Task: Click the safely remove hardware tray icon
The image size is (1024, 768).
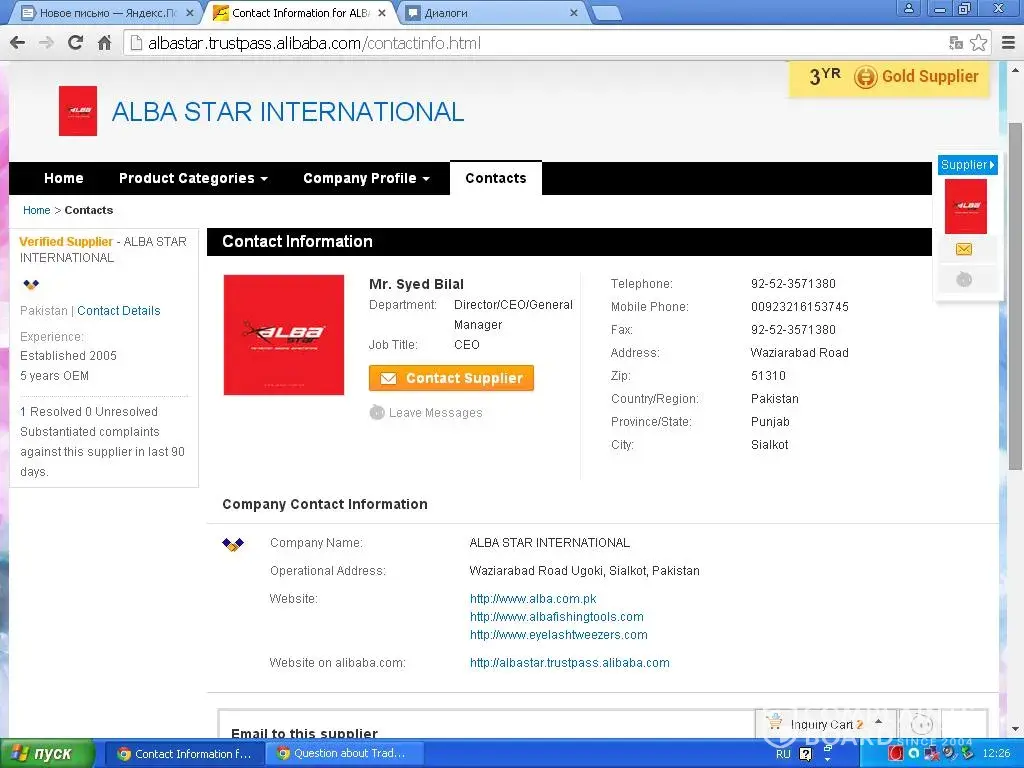Action: (967, 753)
